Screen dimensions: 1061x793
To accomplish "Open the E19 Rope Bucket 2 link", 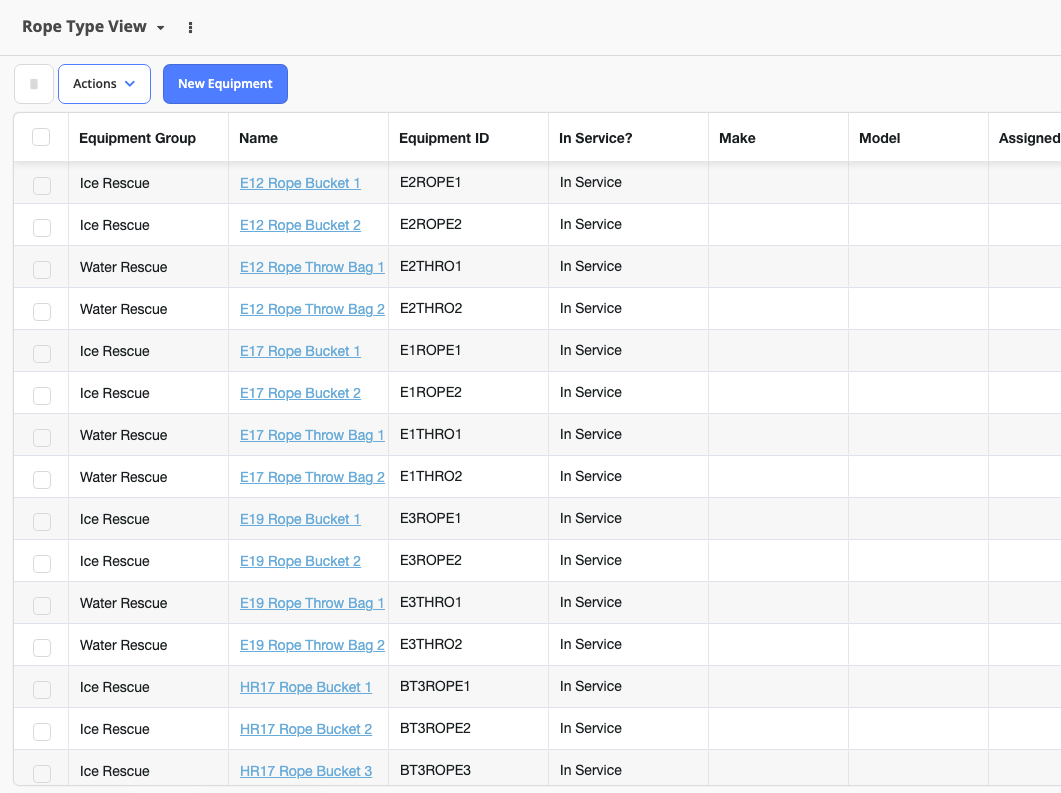I will [x=300, y=561].
